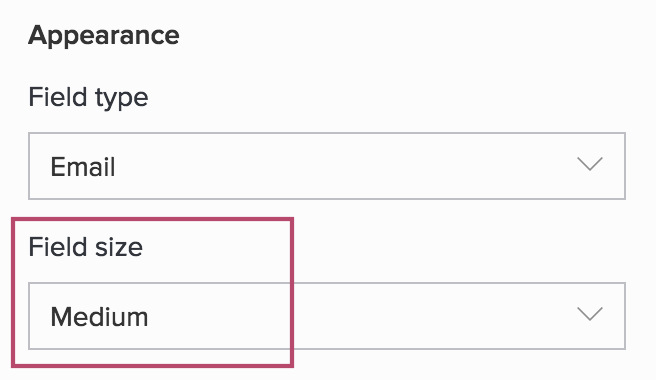The image size is (656, 380).
Task: Open the Field type dropdown
Action: pyautogui.click(x=327, y=166)
